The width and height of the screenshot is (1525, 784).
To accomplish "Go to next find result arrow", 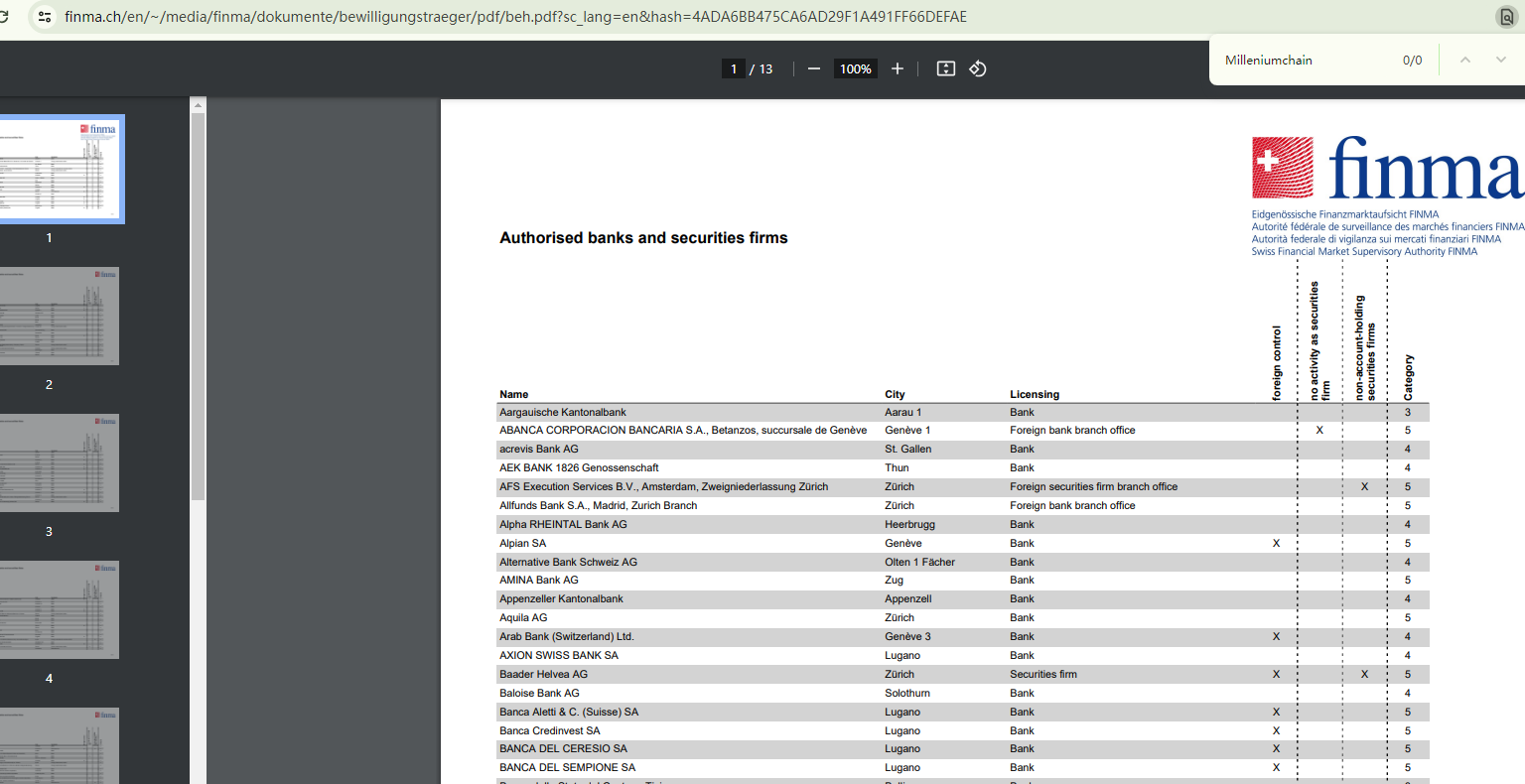I will (x=1500, y=60).
